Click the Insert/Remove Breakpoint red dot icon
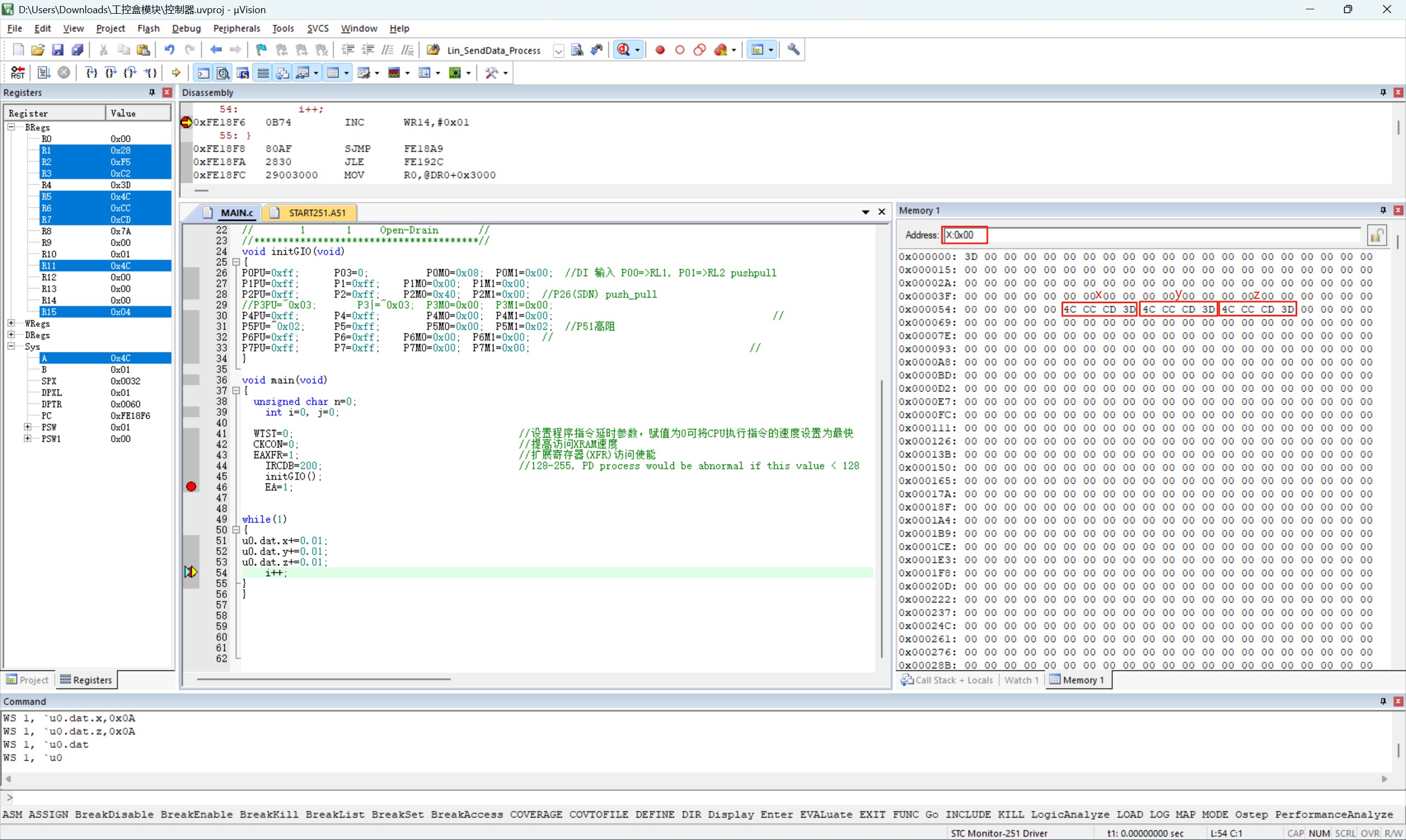 point(659,50)
